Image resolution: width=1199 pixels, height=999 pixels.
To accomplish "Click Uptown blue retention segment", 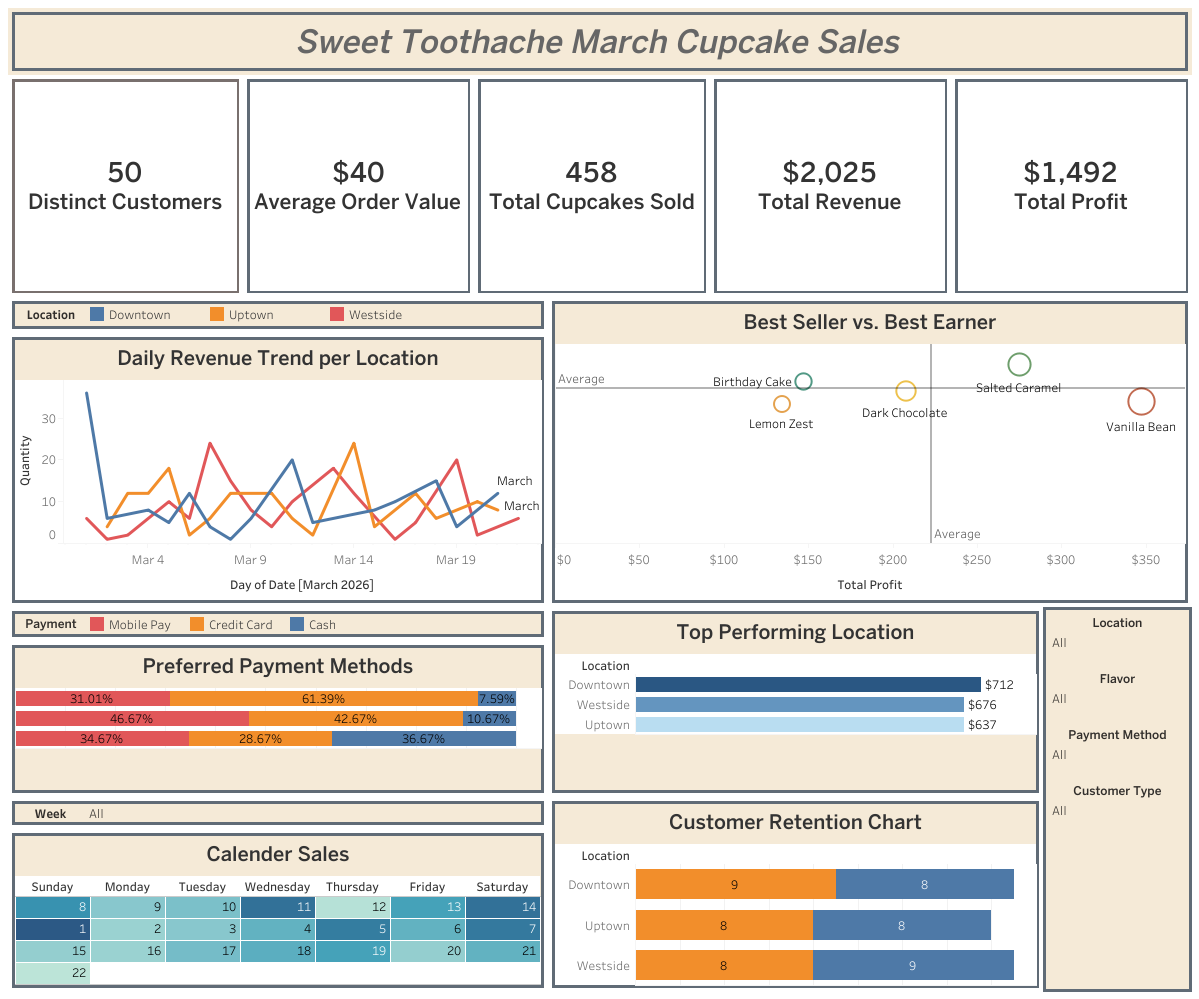I will point(902,926).
